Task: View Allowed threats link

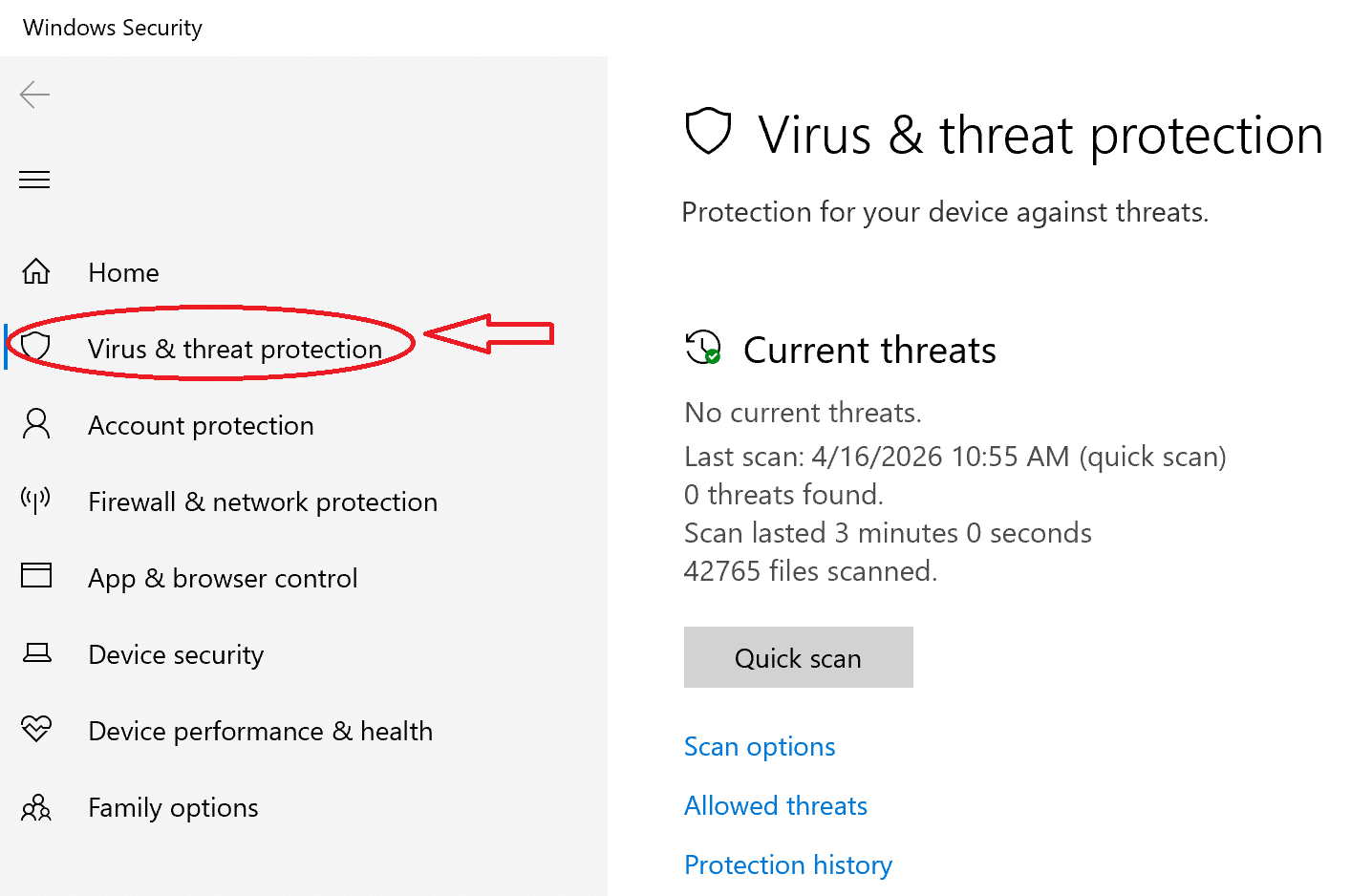Action: click(x=775, y=806)
